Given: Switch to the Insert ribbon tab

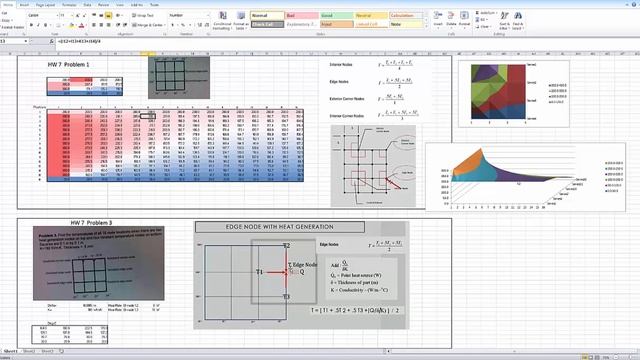Looking at the screenshot, I should 24,5.
